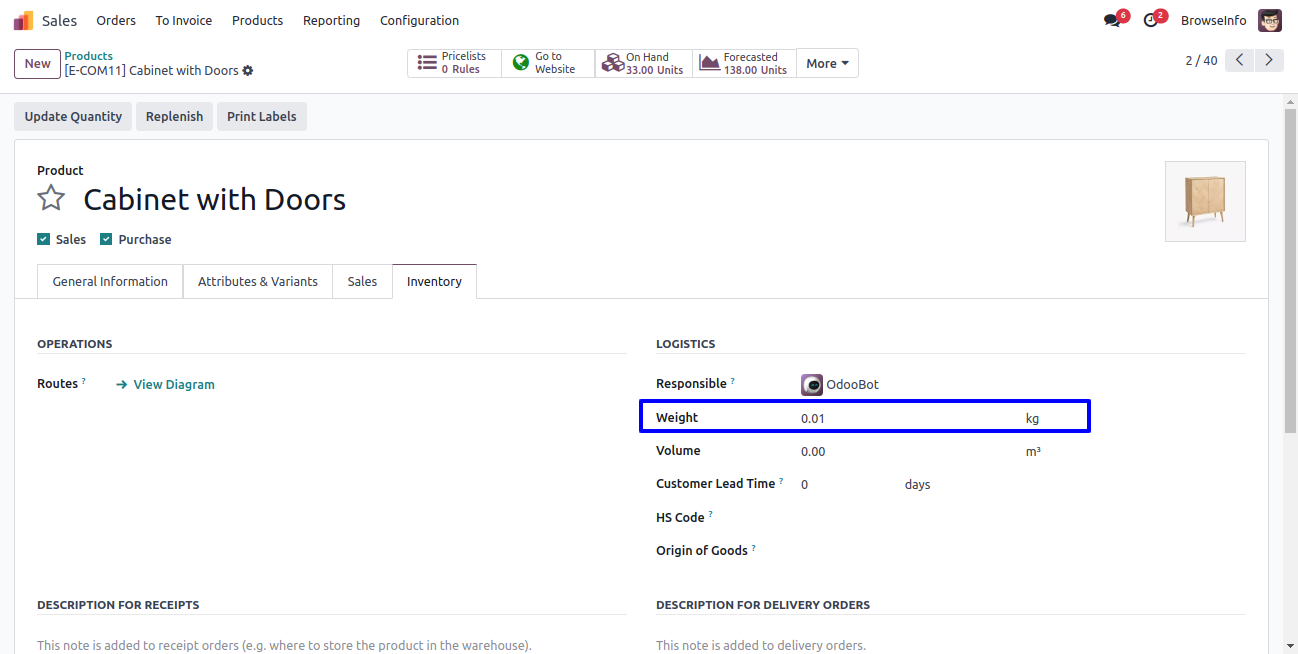
Task: Open the Forecasted 138.00 Units button
Action: [744, 63]
